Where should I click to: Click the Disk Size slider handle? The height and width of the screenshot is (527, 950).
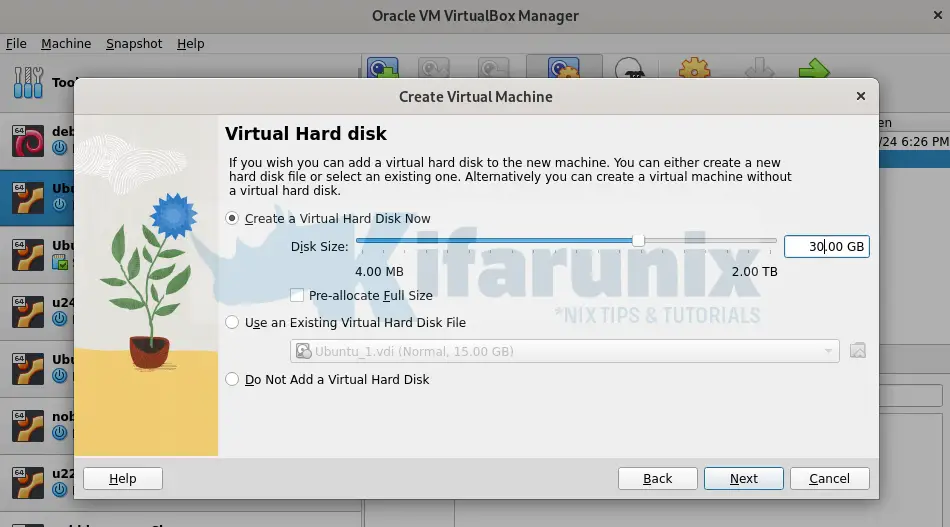point(638,240)
